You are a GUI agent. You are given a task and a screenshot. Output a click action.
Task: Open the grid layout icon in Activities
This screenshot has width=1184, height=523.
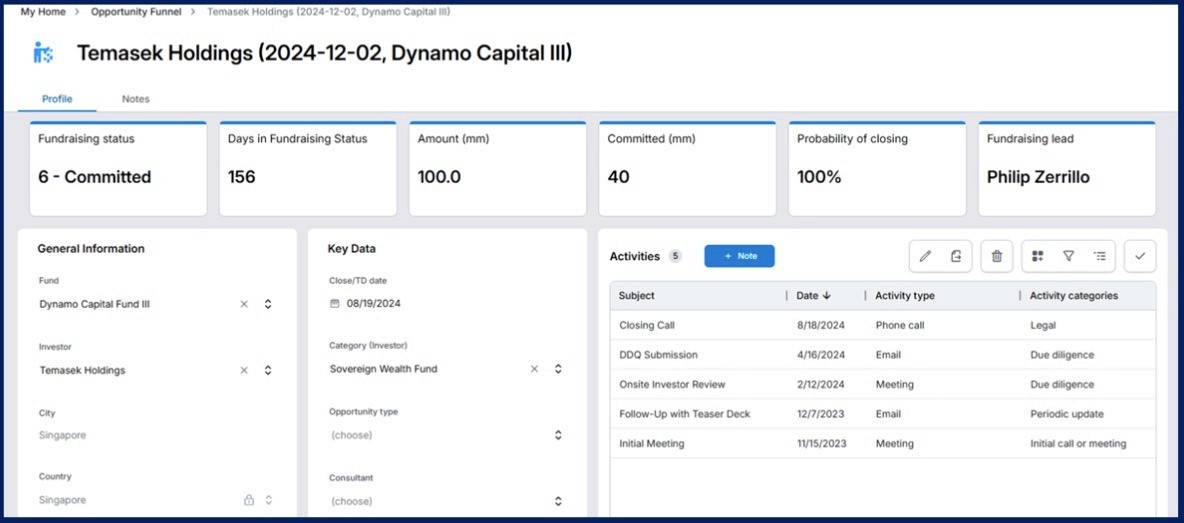[x=1038, y=256]
